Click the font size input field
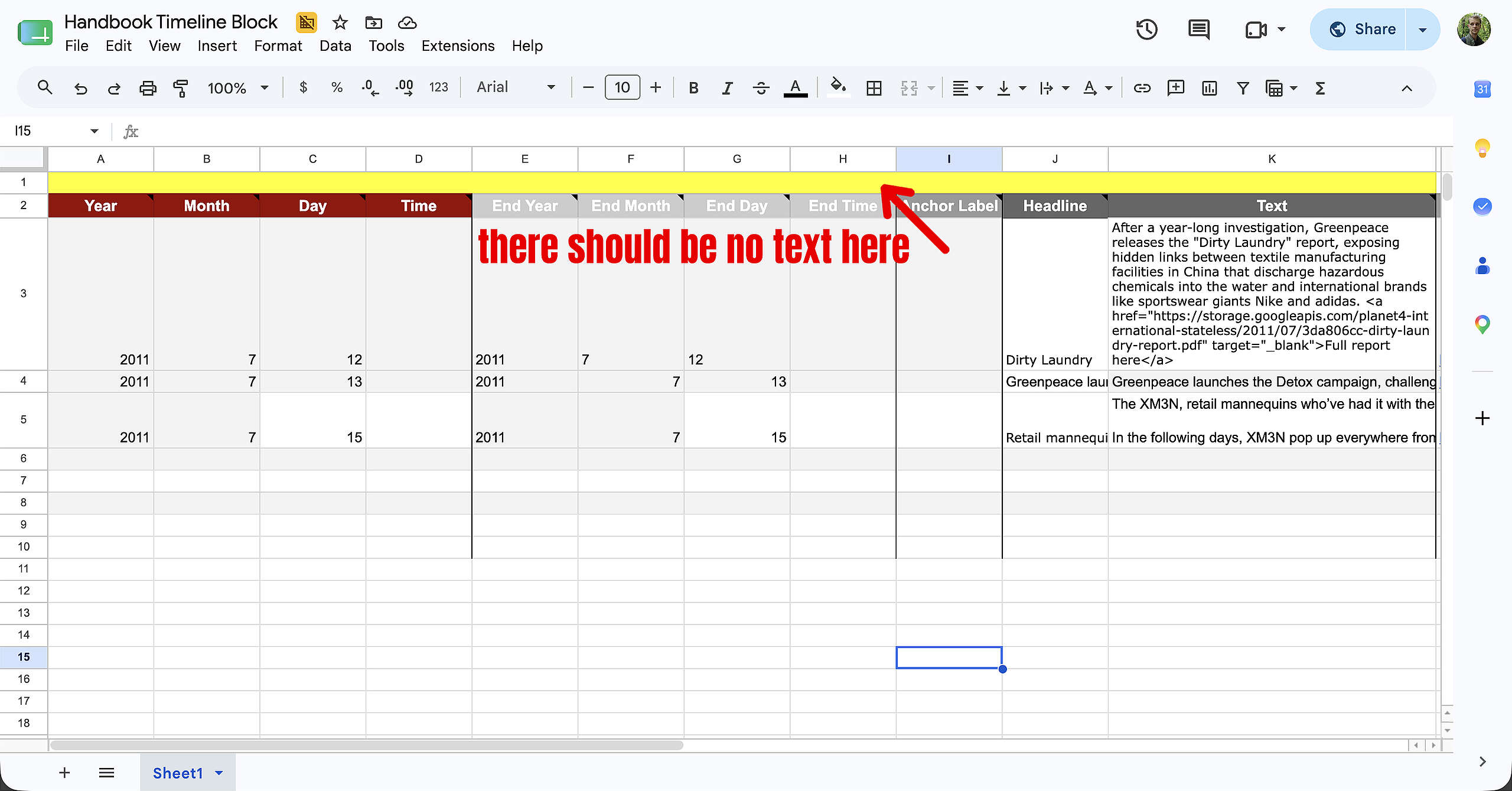 [622, 87]
